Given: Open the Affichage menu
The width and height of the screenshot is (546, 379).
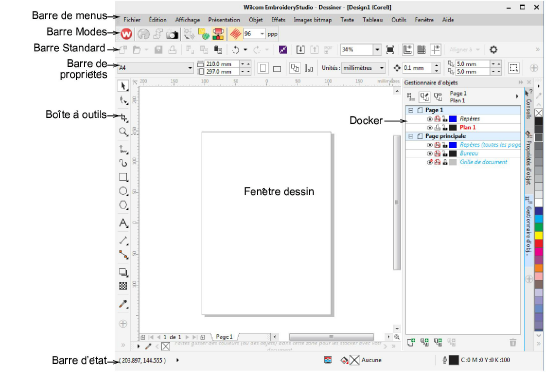Looking at the screenshot, I should point(188,20).
